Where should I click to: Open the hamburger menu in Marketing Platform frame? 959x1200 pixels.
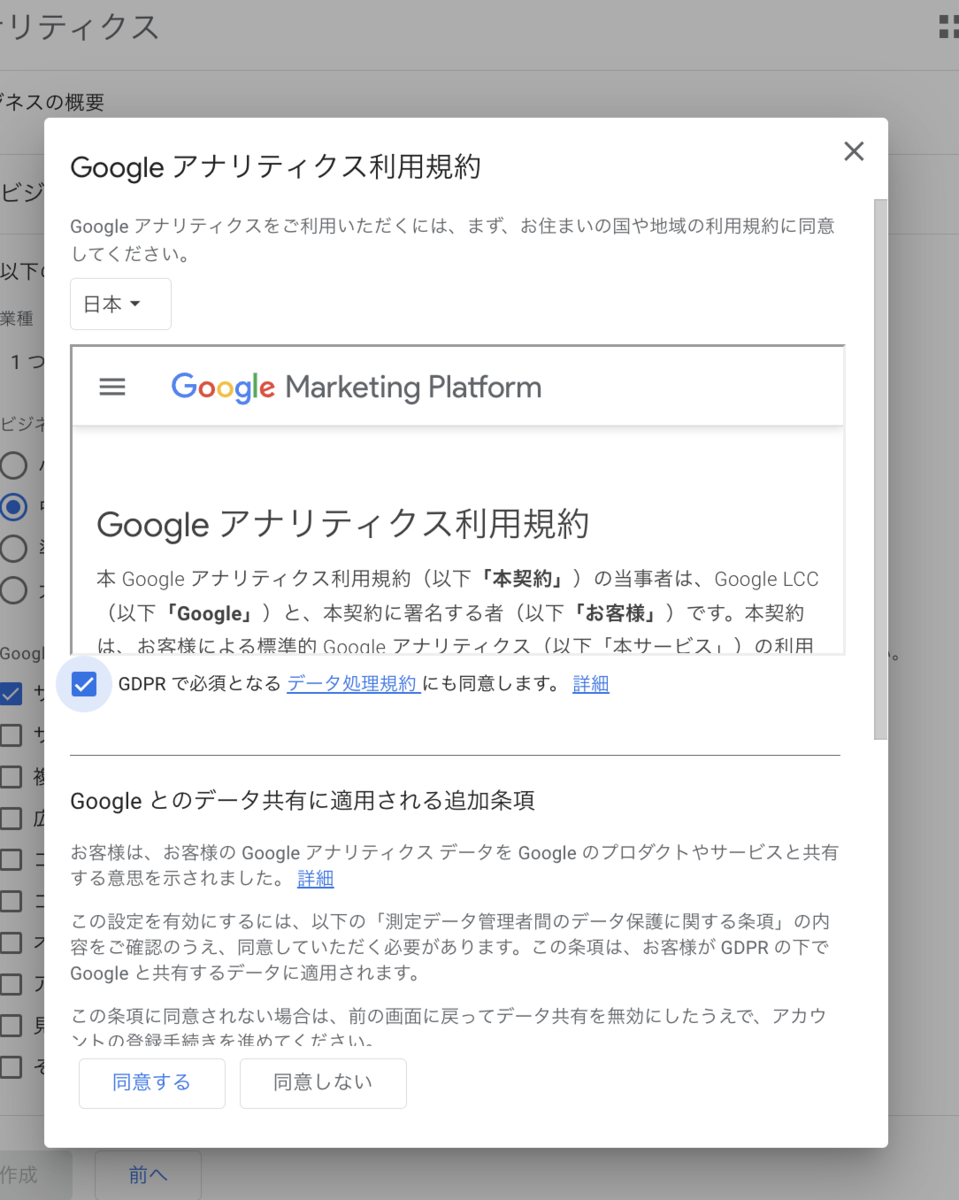pyautogui.click(x=113, y=387)
